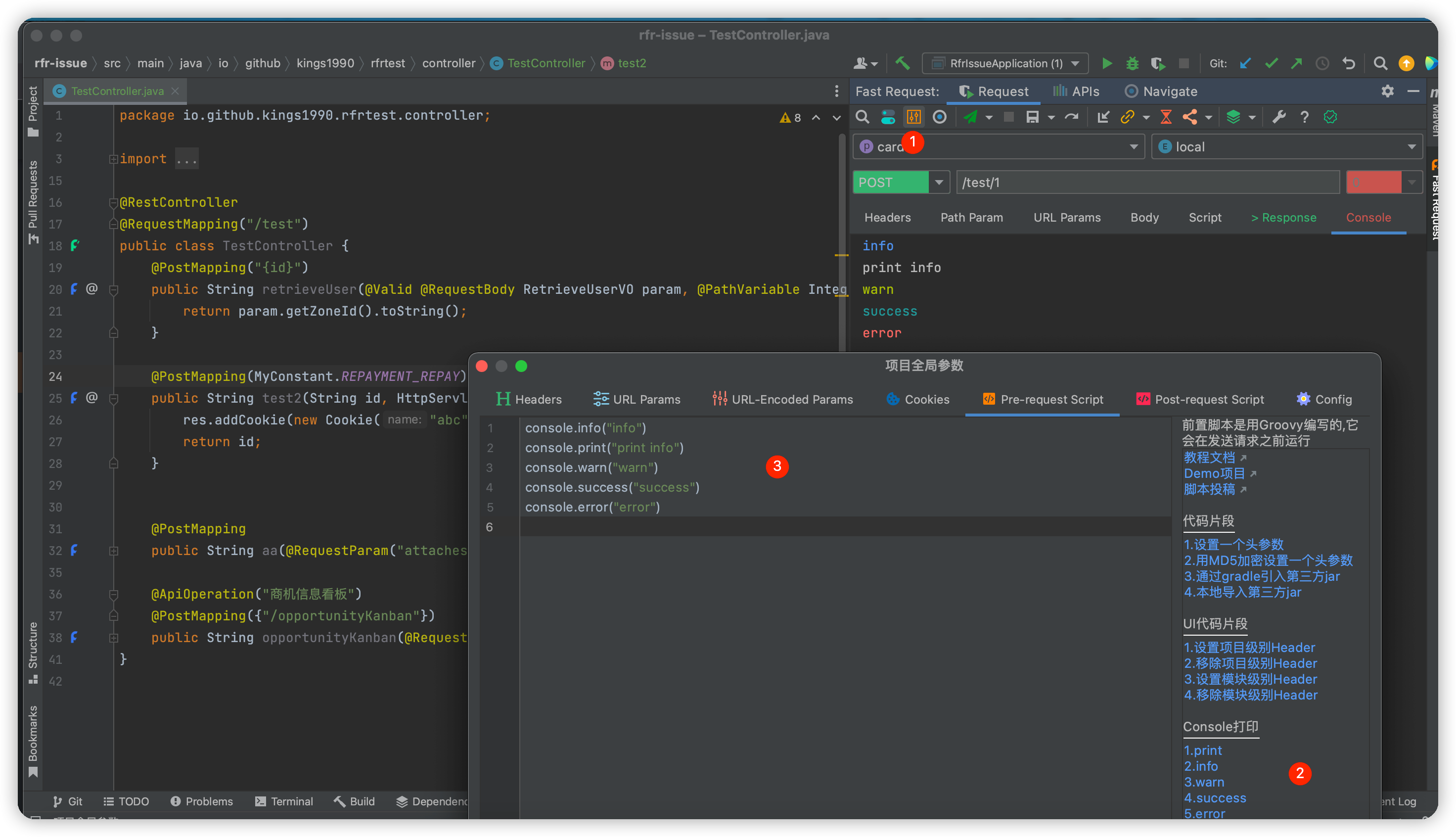Open Fast Request settings via the wrench icon
Screen dimensions: 1456x837
tap(1278, 117)
